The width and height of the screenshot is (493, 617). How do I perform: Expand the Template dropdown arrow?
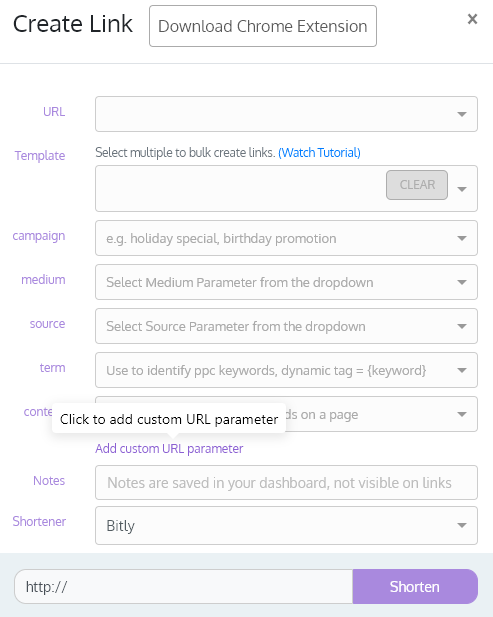[462, 189]
